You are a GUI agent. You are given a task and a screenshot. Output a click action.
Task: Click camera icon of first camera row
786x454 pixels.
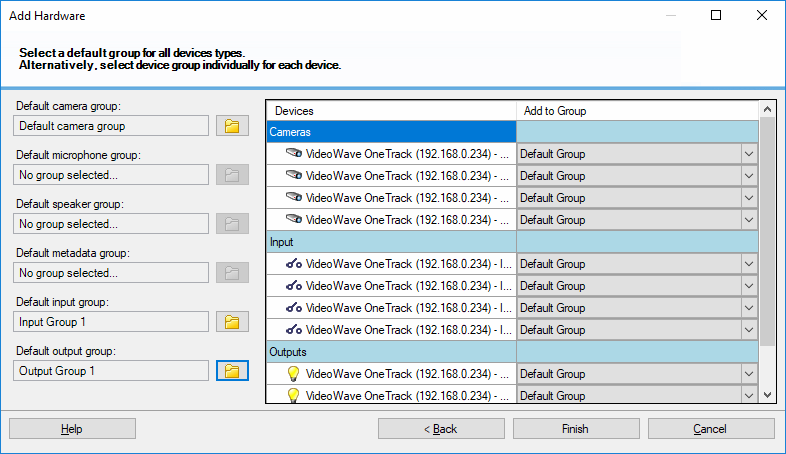click(x=294, y=153)
